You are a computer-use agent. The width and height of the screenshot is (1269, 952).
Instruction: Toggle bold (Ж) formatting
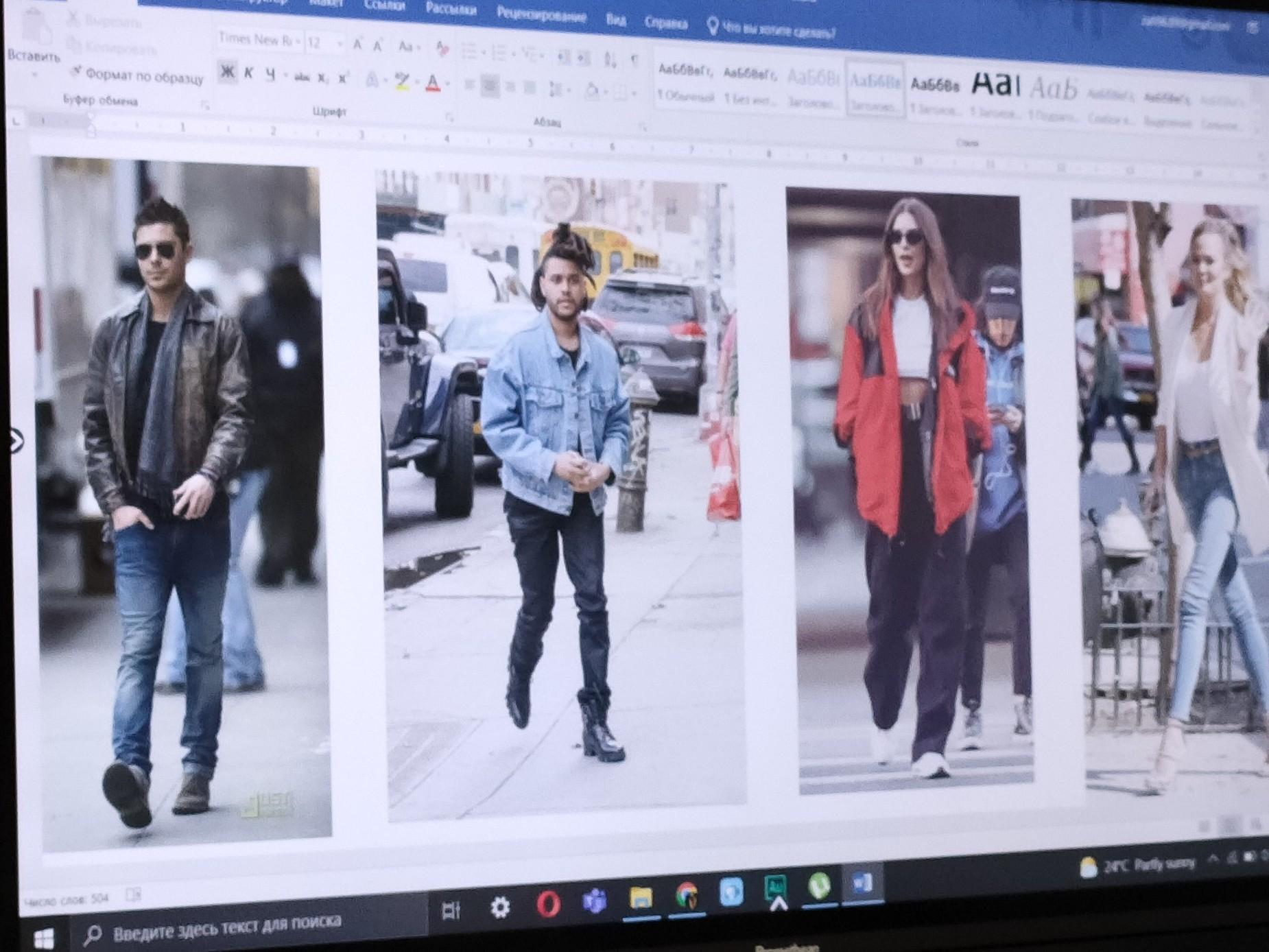(227, 72)
